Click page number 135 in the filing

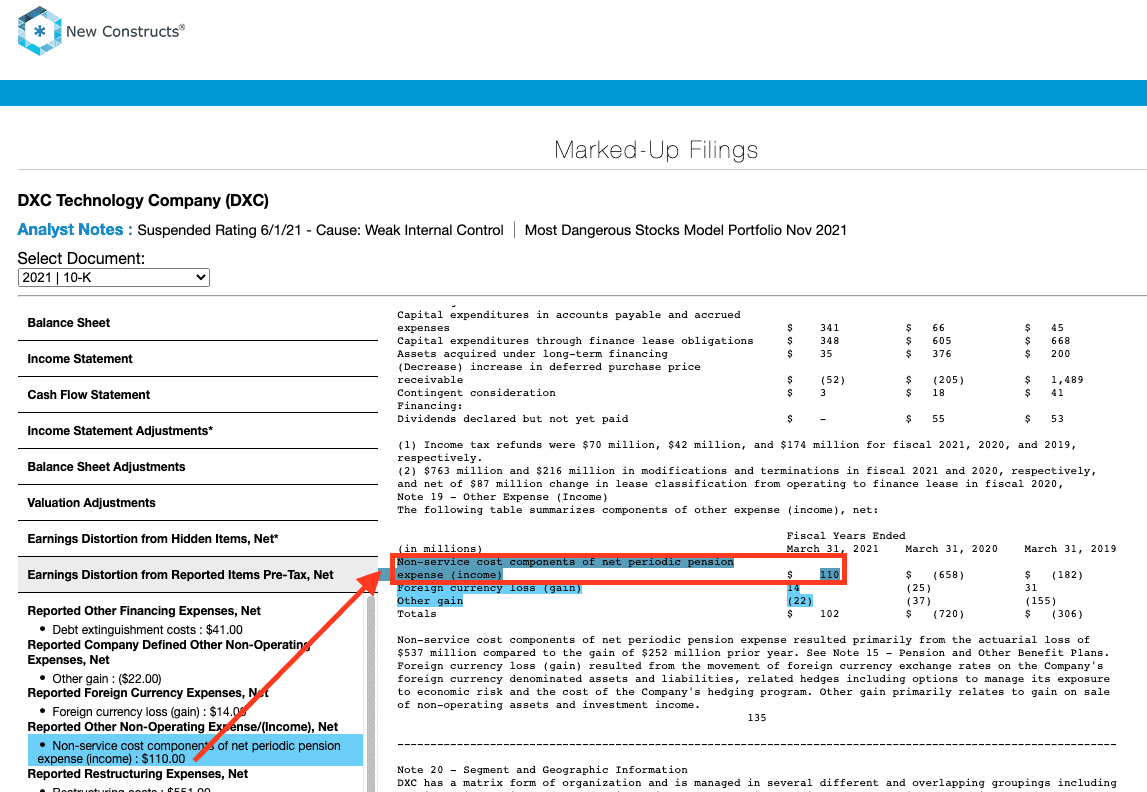[x=757, y=718]
